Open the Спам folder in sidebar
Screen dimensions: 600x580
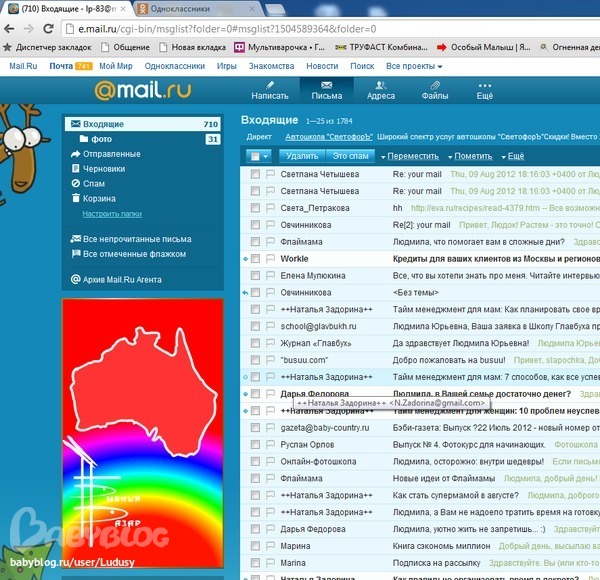coord(93,184)
